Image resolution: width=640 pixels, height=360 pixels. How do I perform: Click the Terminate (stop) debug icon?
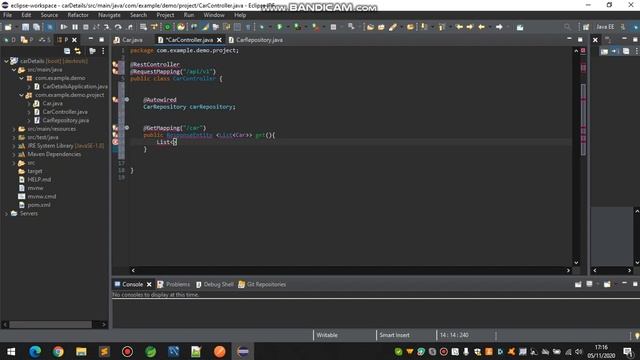click(x=86, y=27)
